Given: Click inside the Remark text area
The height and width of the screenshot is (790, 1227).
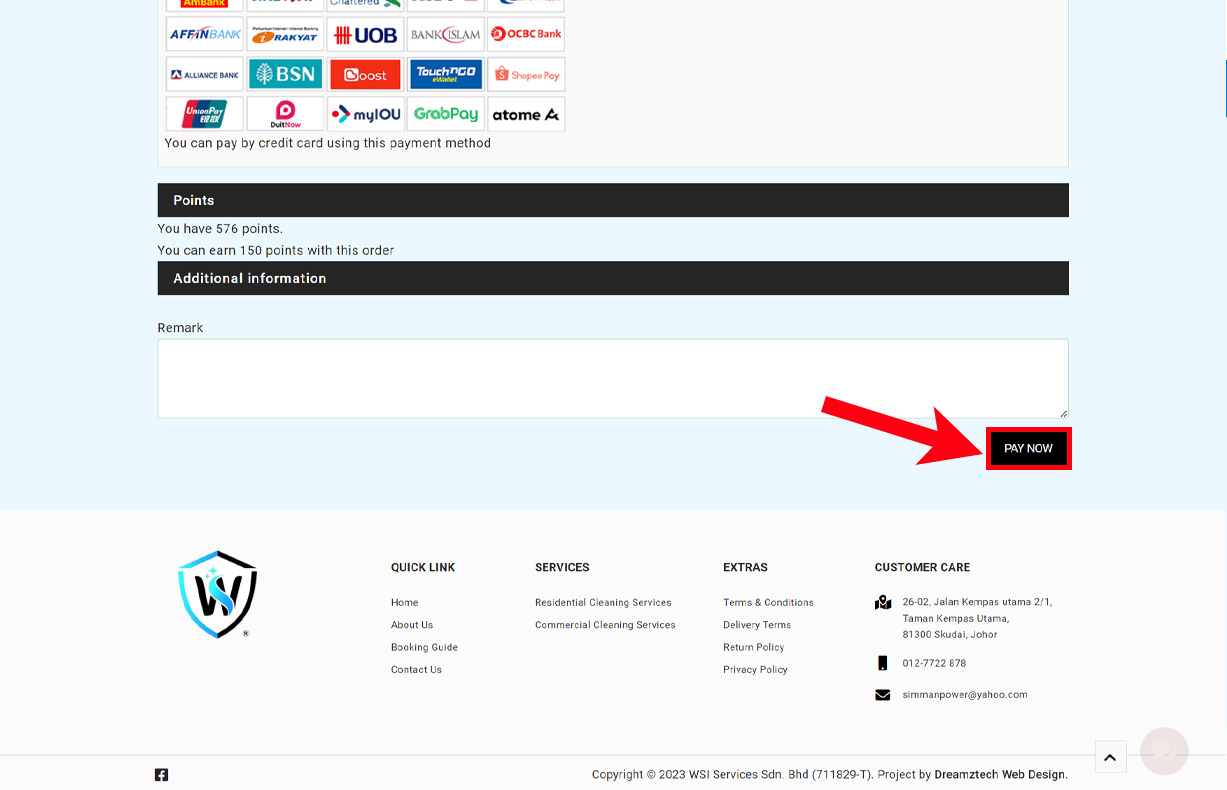Looking at the screenshot, I should click(612, 378).
